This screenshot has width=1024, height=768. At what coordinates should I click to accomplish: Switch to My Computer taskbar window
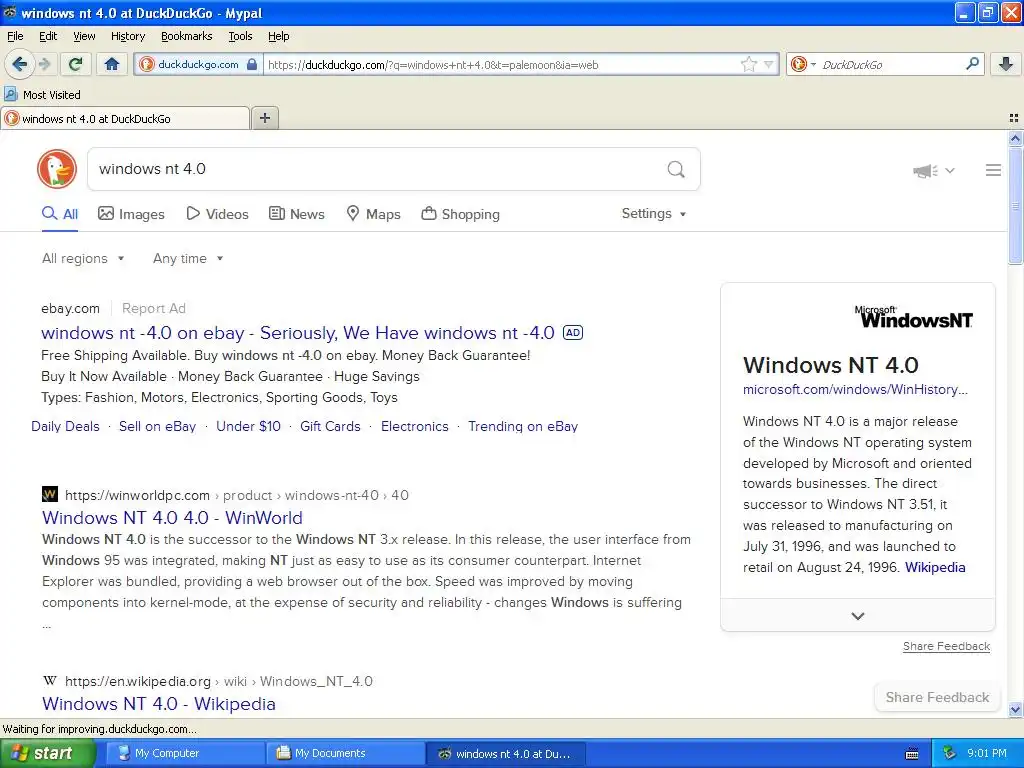tap(184, 753)
